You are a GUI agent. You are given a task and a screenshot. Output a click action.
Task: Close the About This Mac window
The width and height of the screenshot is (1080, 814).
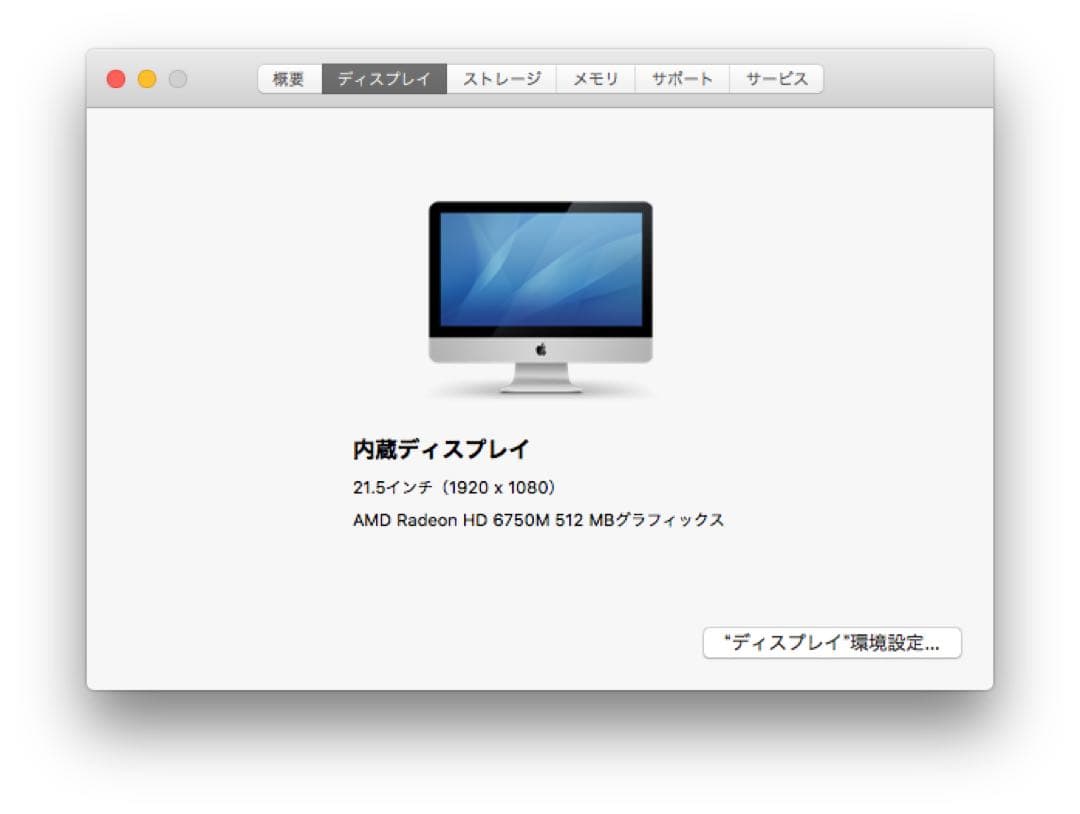115,77
